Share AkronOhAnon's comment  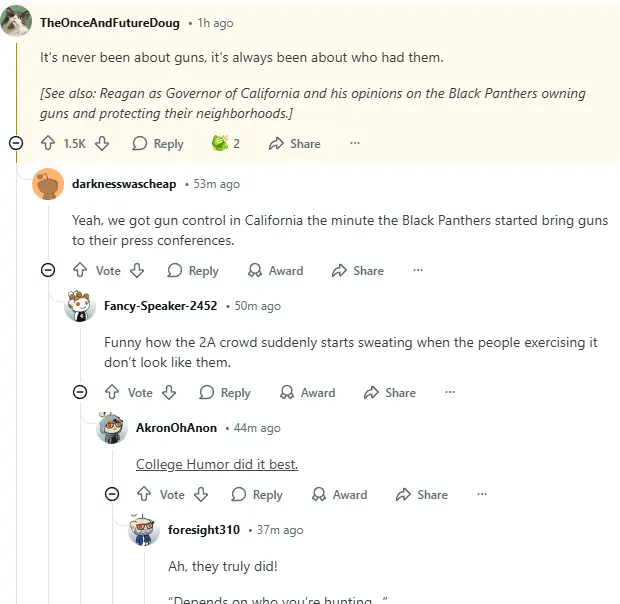point(421,494)
